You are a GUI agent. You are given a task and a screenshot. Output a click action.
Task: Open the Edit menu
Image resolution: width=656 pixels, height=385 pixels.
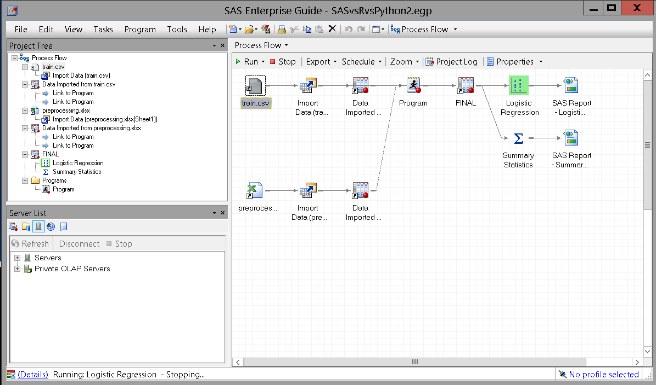[46, 29]
